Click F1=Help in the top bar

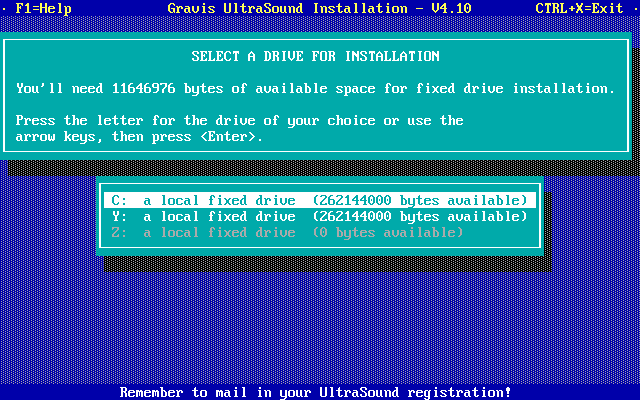[44, 8]
